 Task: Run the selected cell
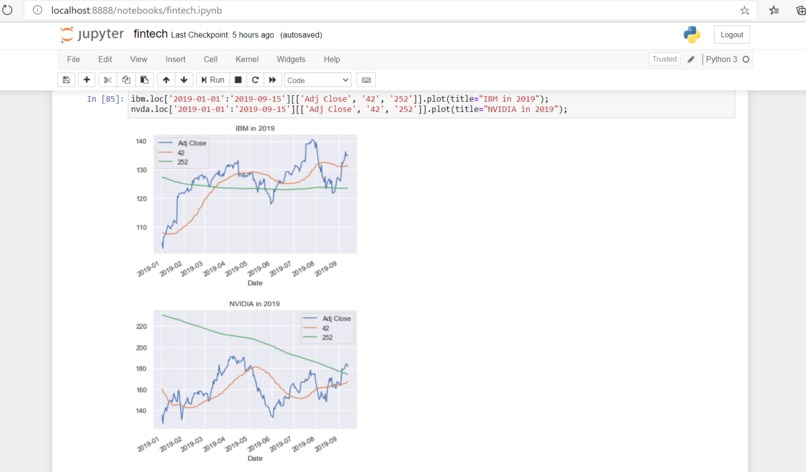(212, 80)
